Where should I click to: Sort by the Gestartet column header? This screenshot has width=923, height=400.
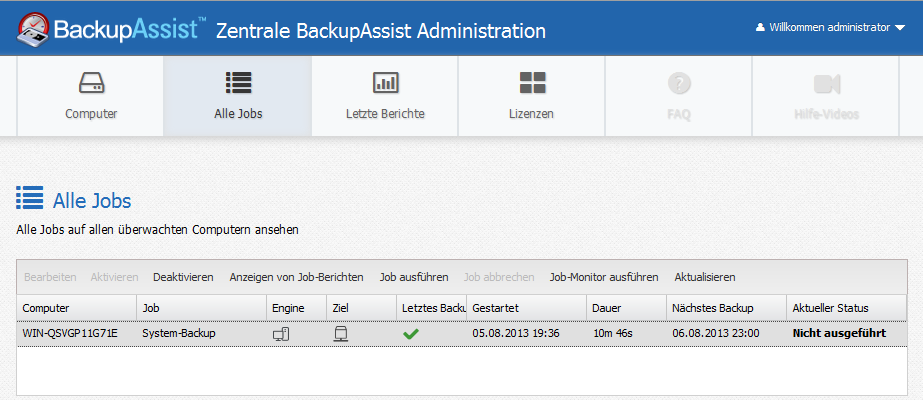click(496, 308)
